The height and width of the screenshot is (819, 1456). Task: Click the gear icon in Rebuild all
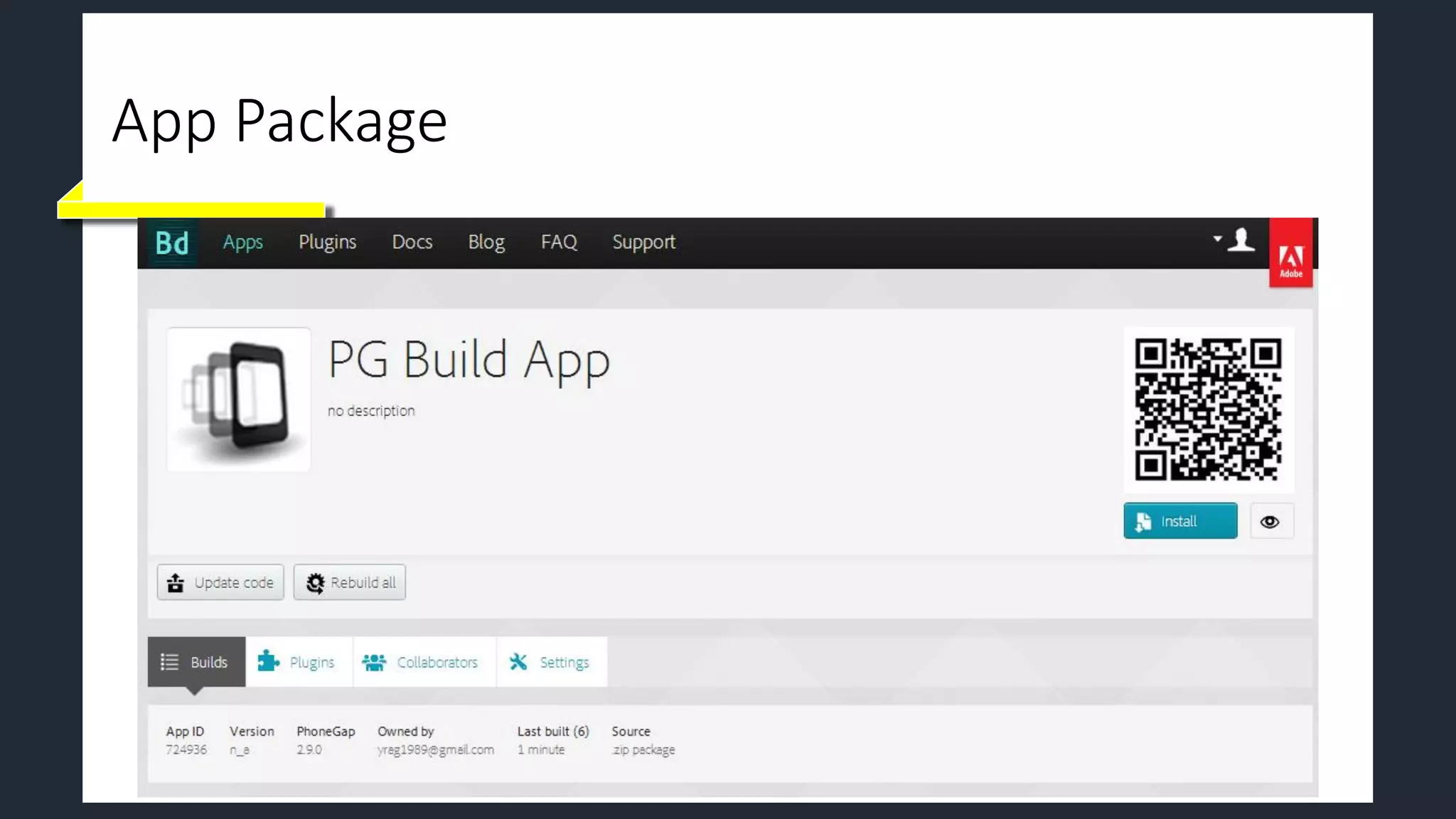point(315,583)
